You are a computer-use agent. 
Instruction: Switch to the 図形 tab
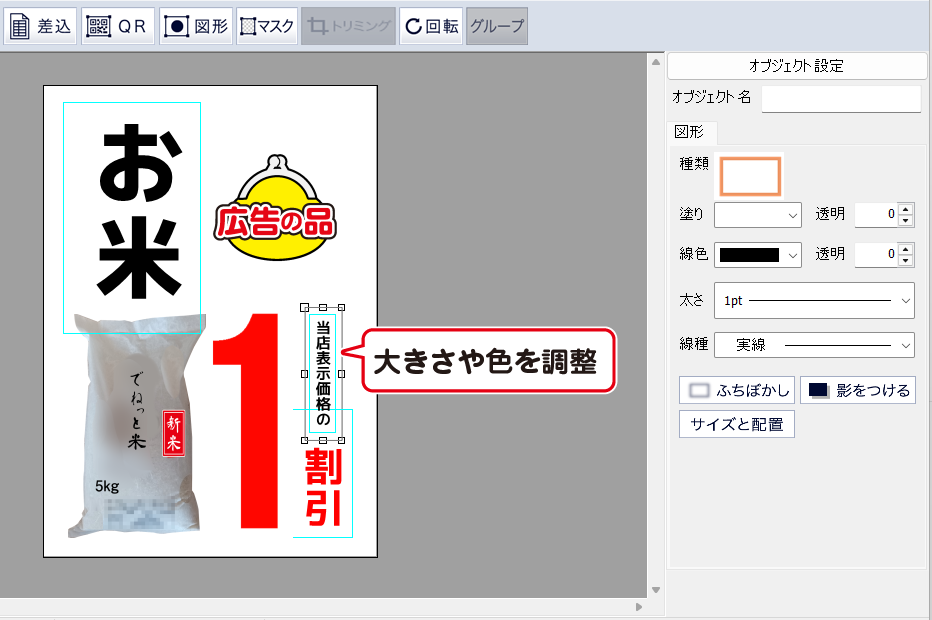[689, 132]
